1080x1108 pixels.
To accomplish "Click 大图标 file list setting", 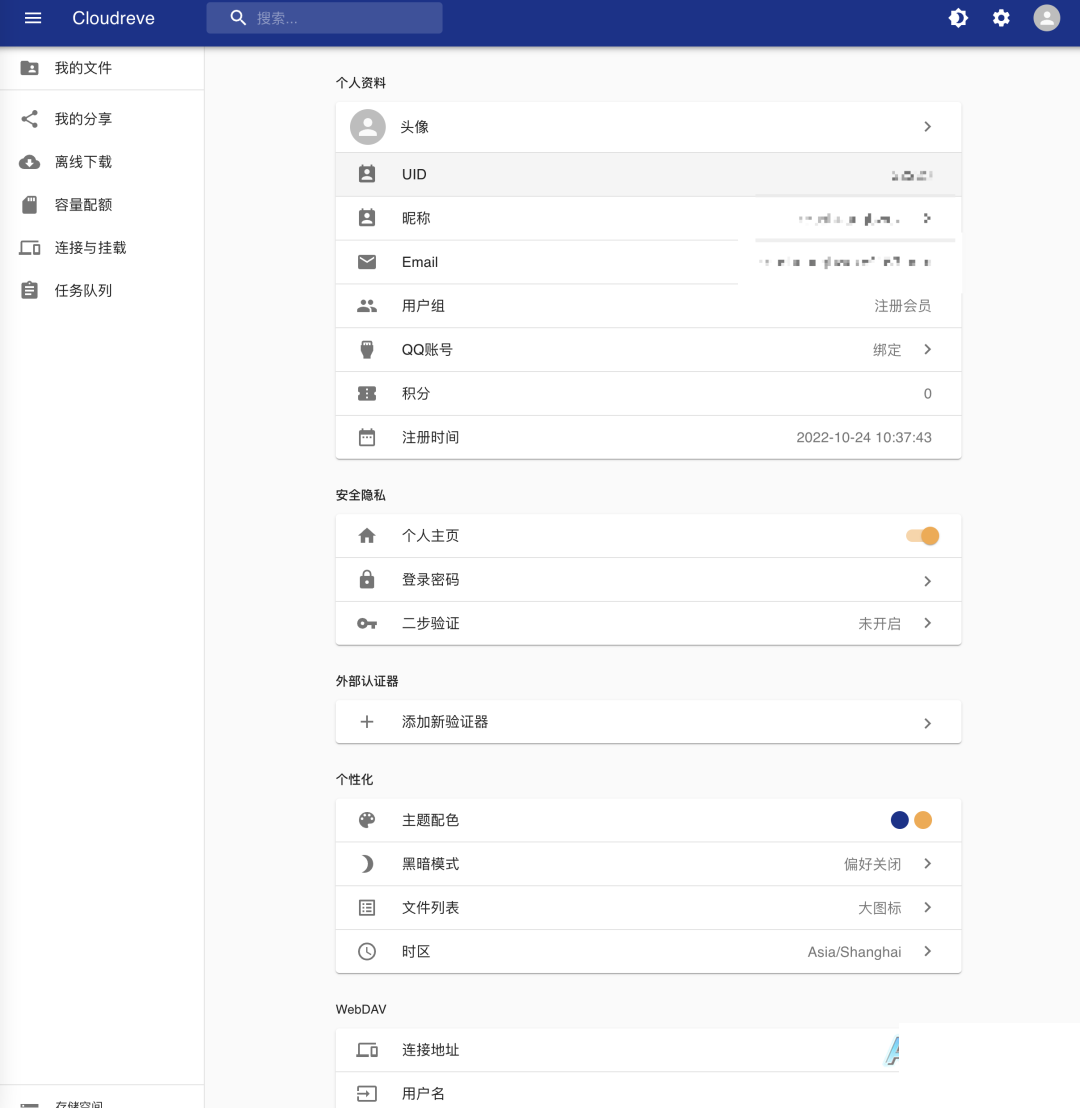I will pos(879,908).
